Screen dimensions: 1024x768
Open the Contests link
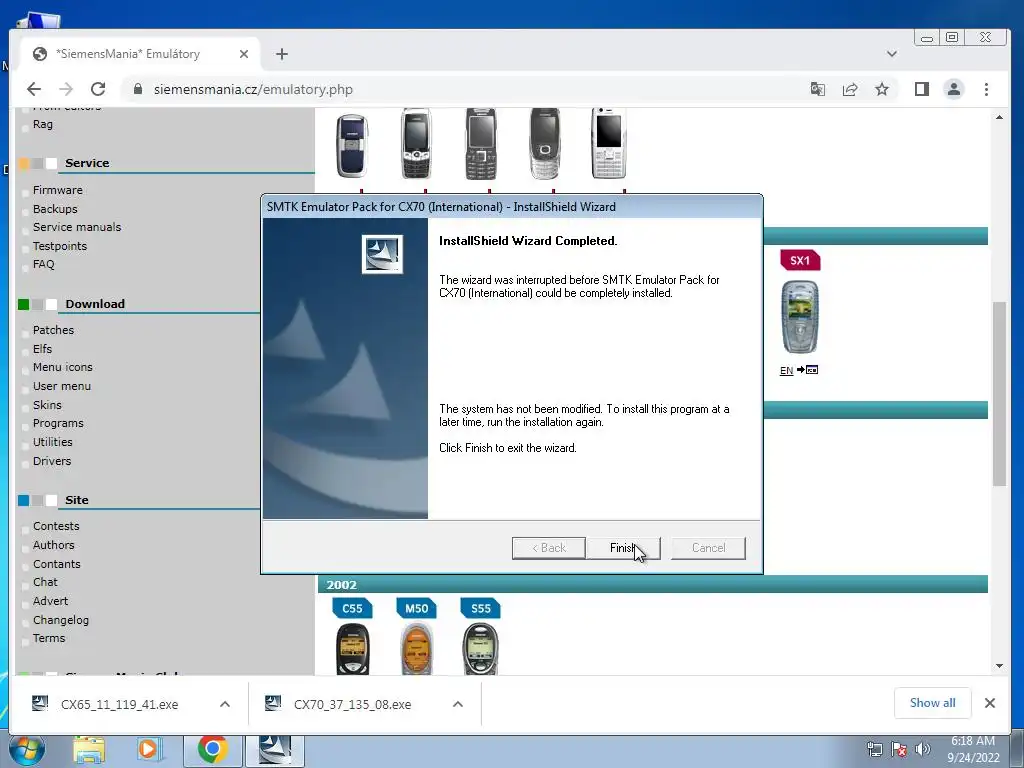pyautogui.click(x=56, y=526)
